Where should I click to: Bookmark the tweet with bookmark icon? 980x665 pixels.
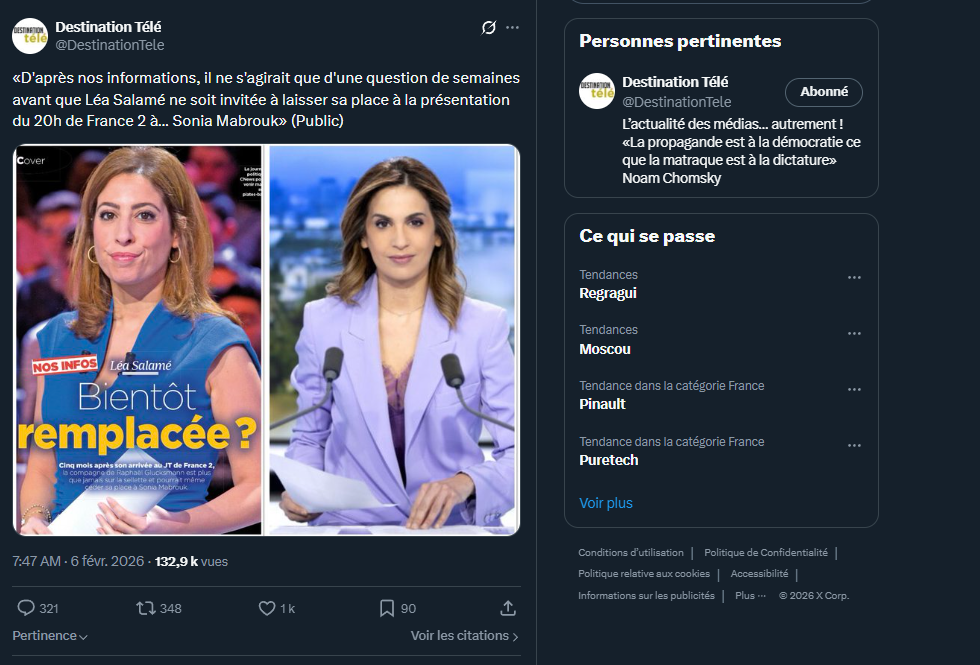click(x=387, y=608)
